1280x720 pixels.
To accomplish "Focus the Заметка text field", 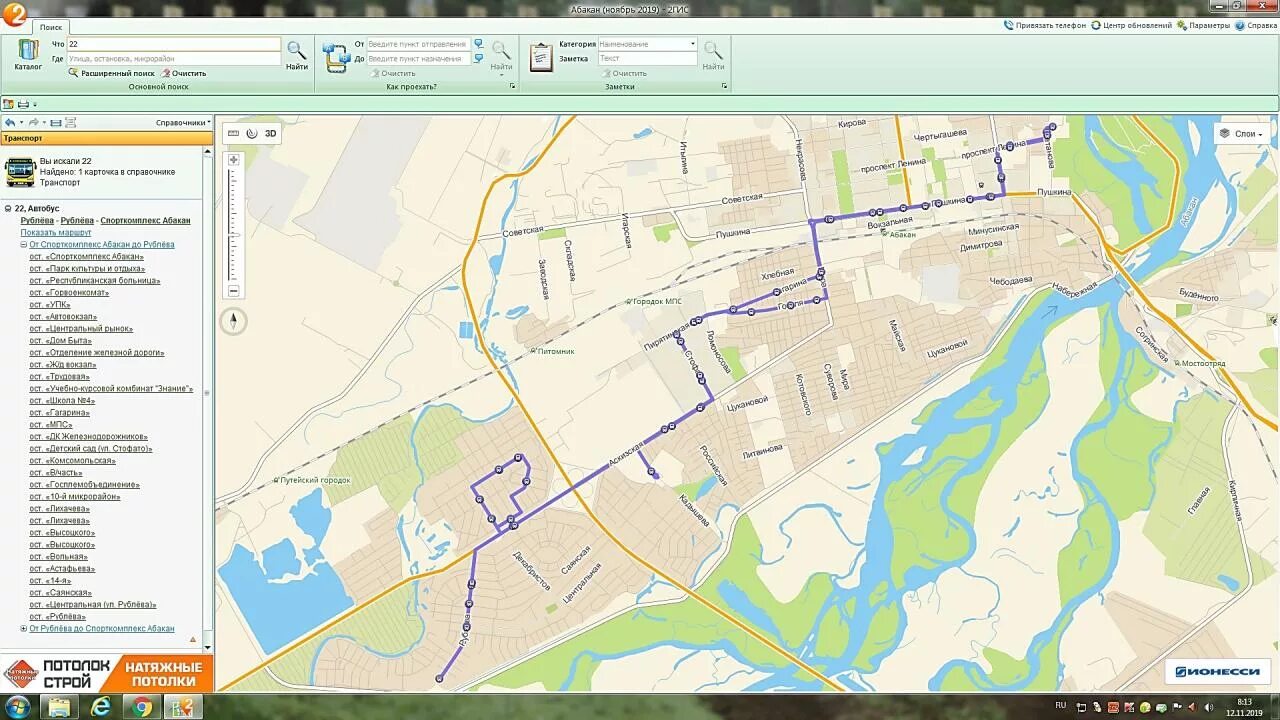I will (647, 58).
